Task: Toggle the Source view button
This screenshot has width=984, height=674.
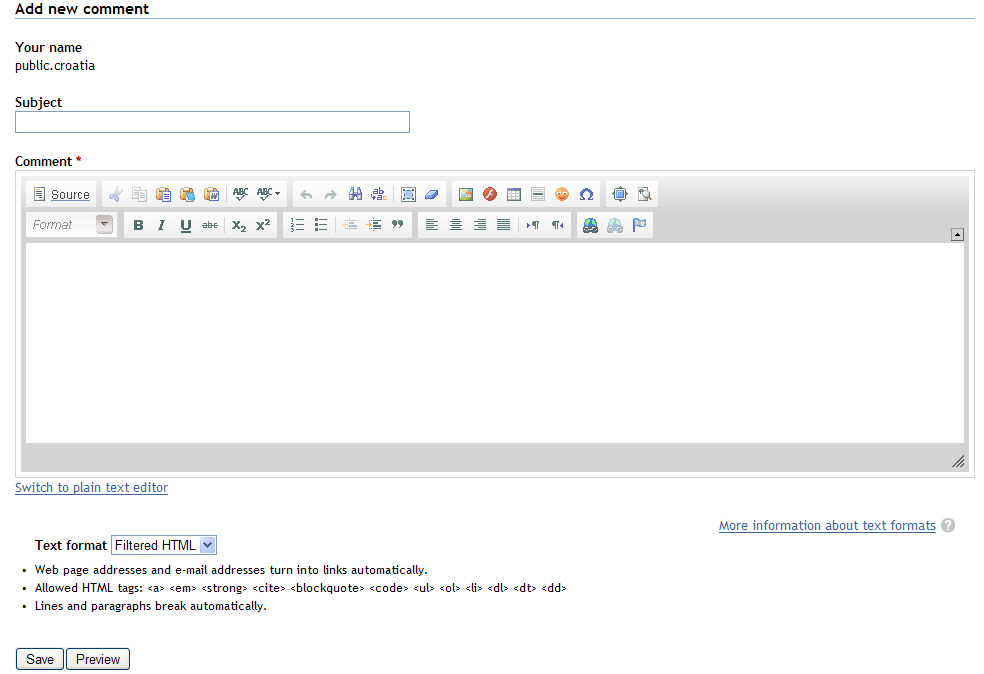Action: (61, 195)
